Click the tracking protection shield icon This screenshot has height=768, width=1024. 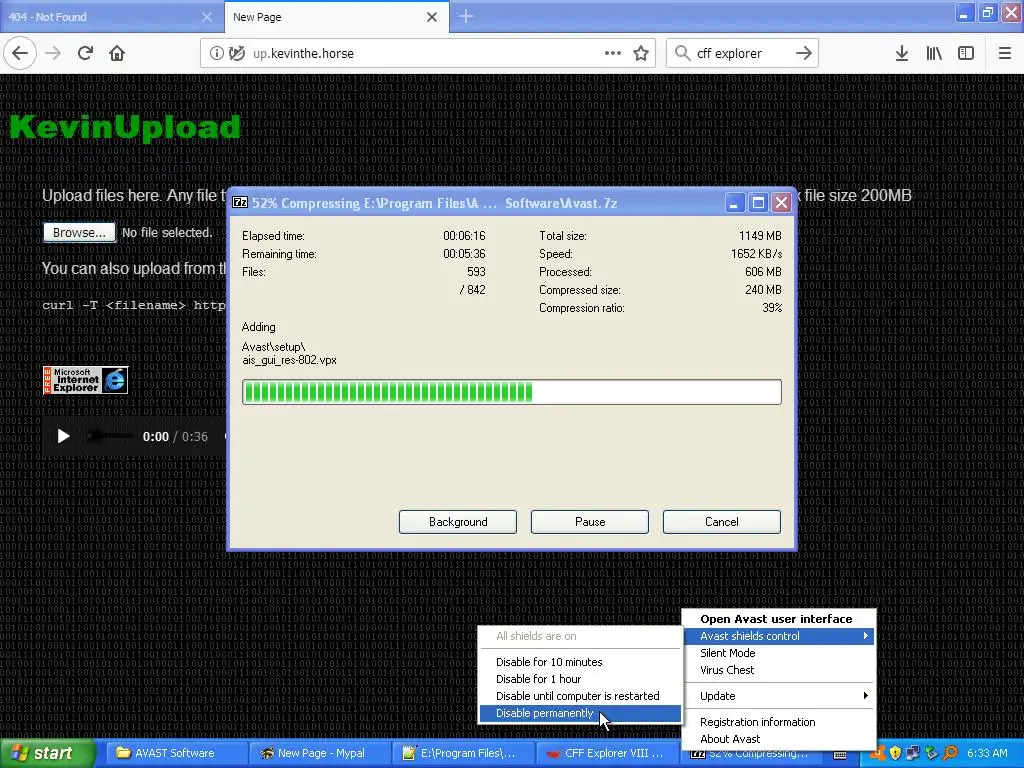pos(237,54)
